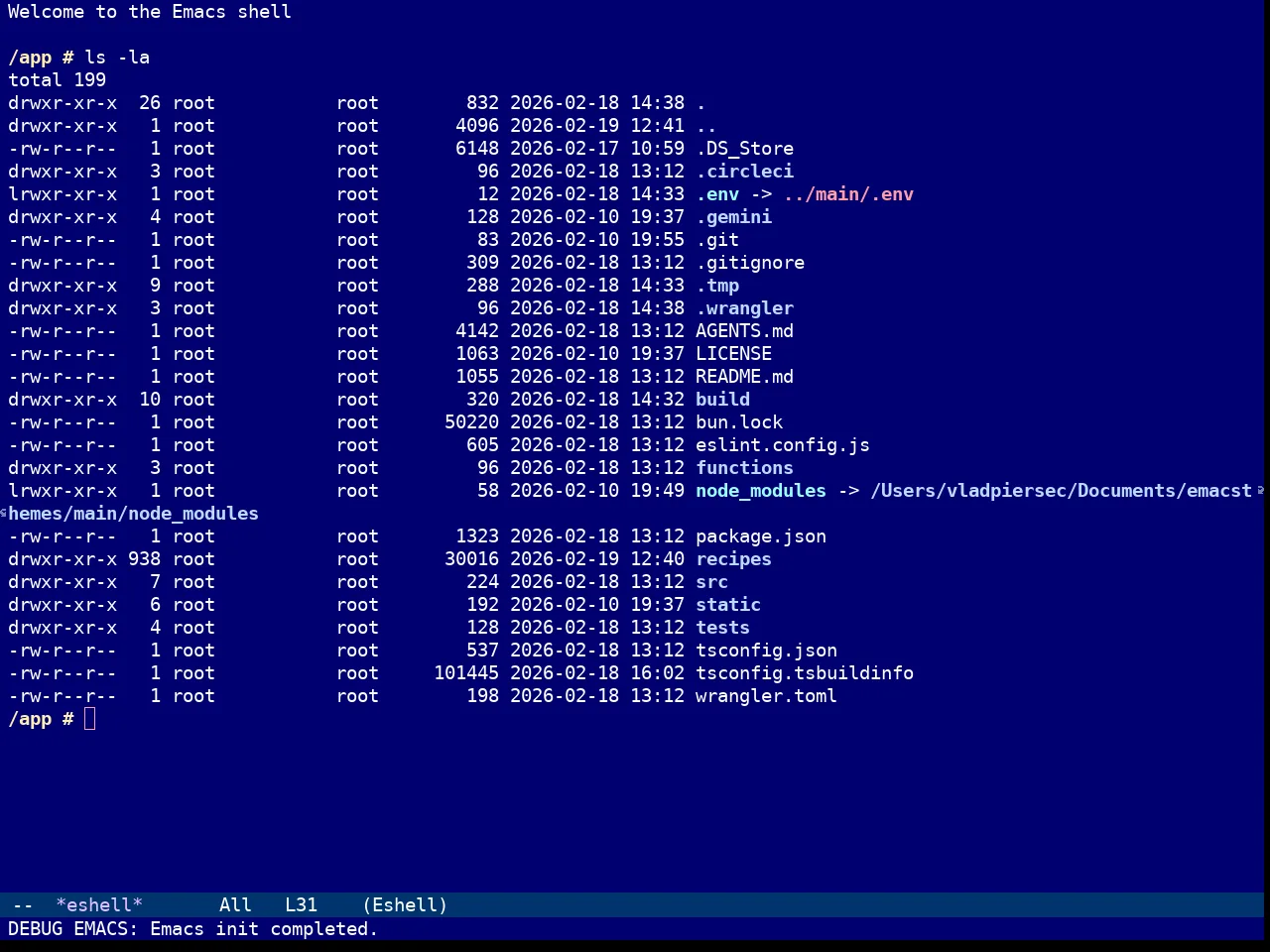1270x952 pixels.
Task: Click the (Eshell) mode indicator
Action: 405,905
